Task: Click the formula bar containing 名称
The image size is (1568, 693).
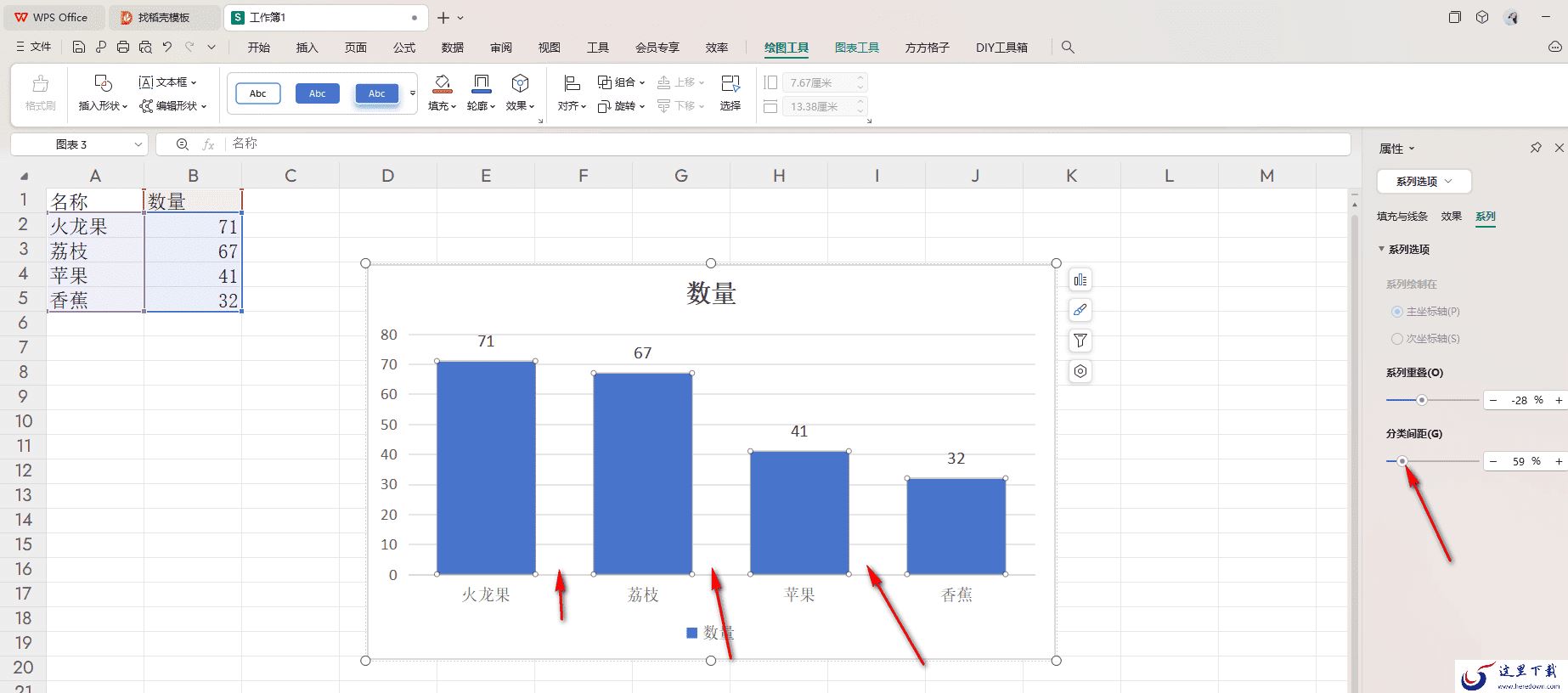Action: (x=753, y=144)
